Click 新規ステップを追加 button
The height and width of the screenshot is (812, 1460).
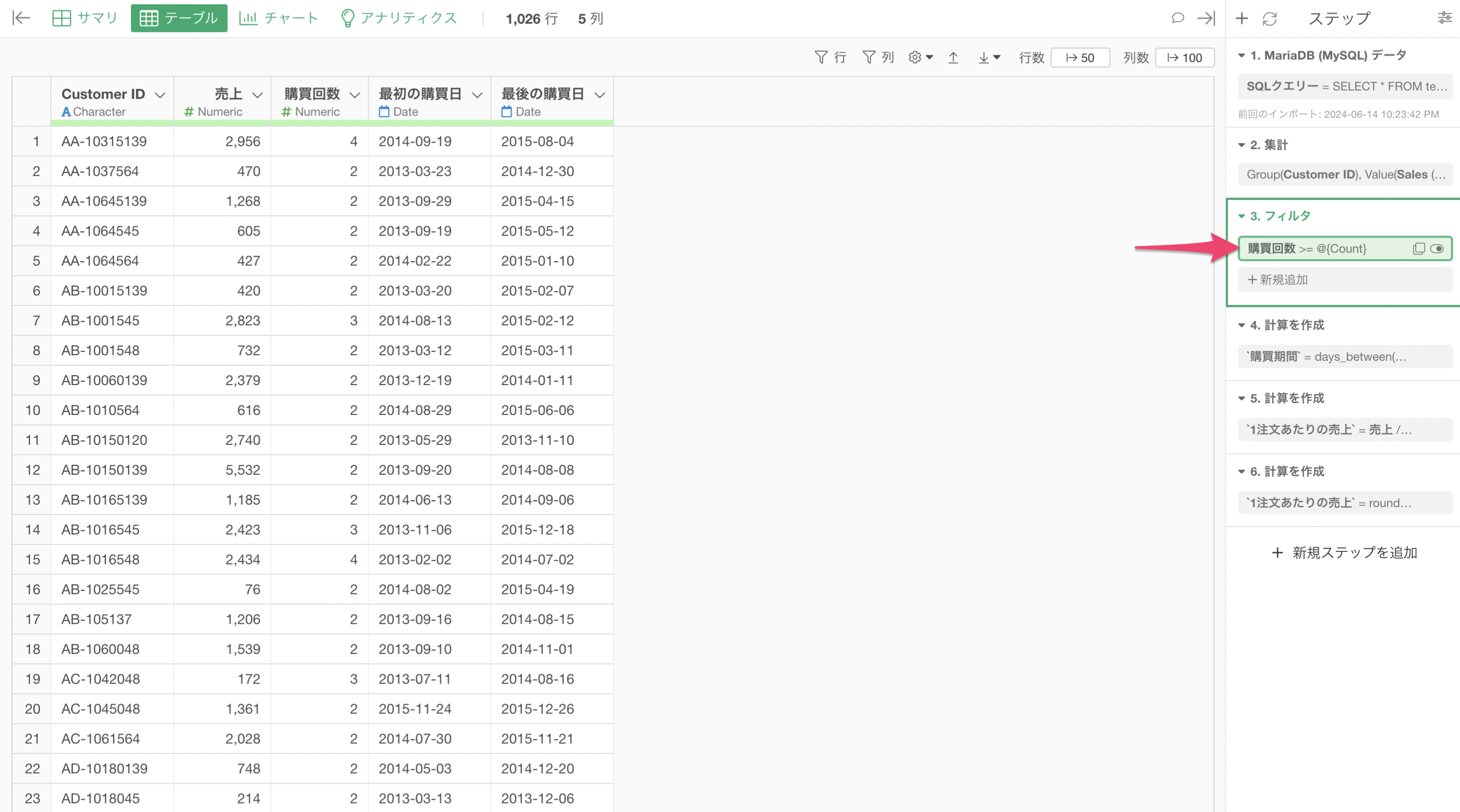point(1344,552)
